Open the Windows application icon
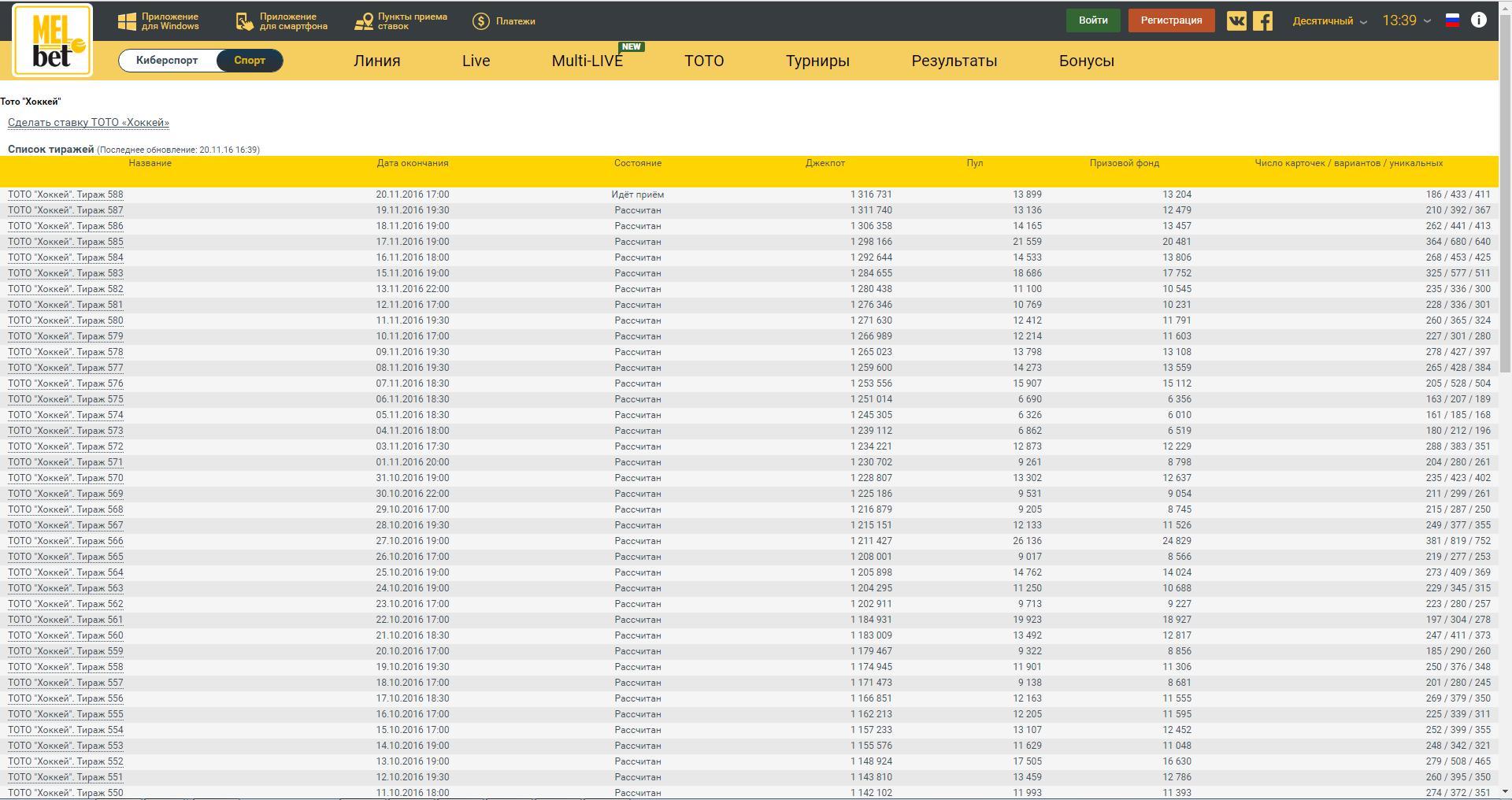 [127, 22]
